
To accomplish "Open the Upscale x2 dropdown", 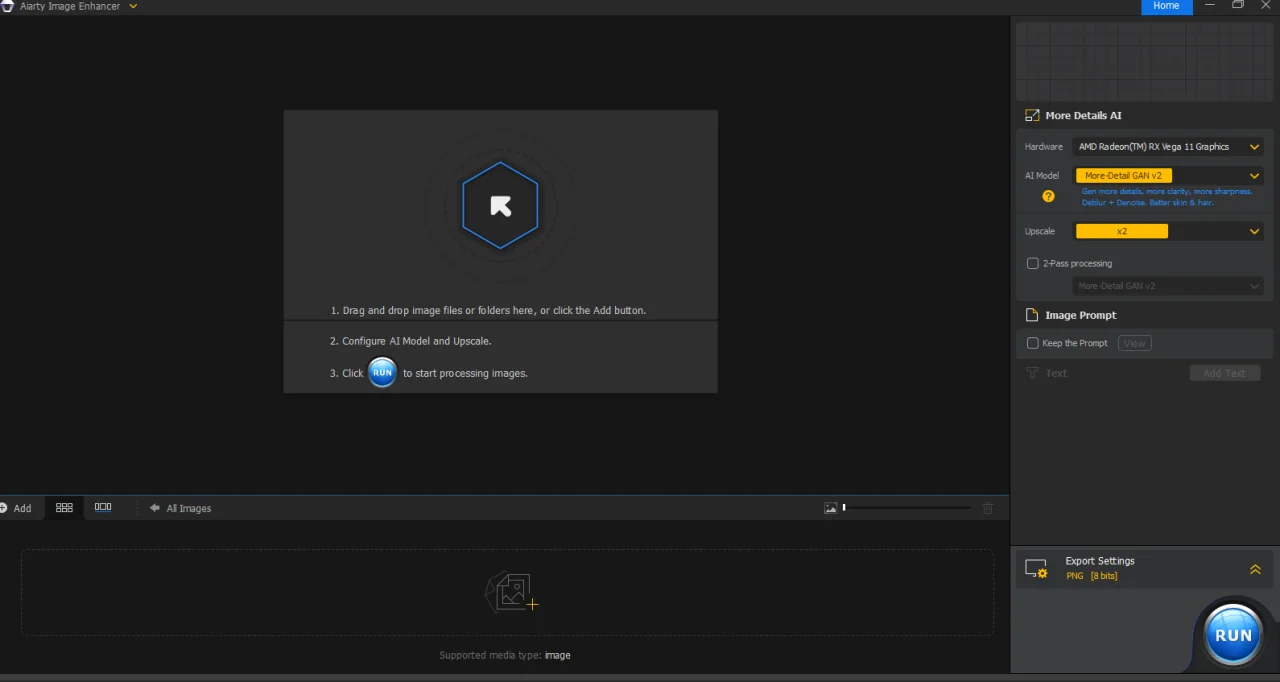I will (x=1168, y=231).
